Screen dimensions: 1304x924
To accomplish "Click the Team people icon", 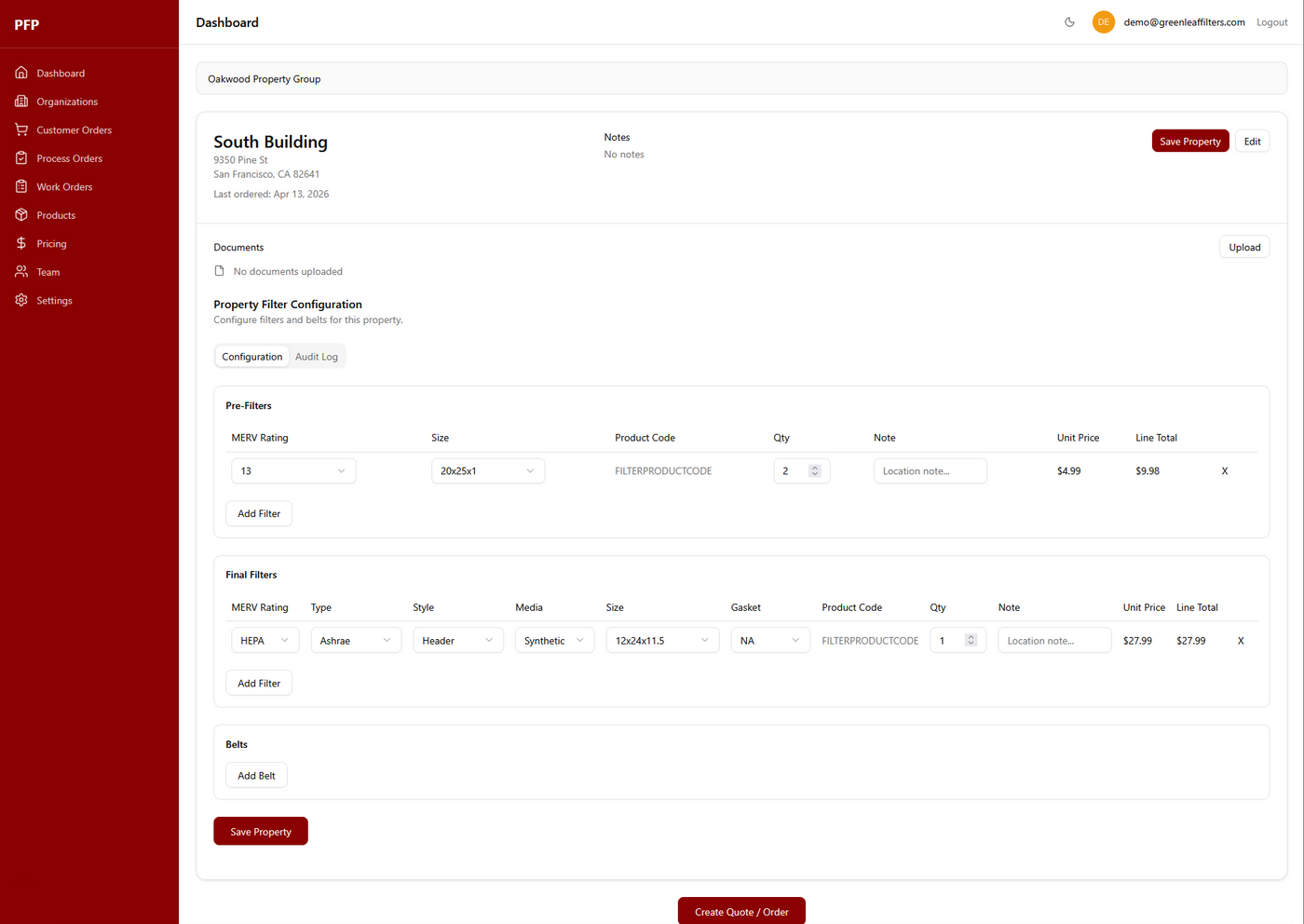I will click(x=21, y=272).
